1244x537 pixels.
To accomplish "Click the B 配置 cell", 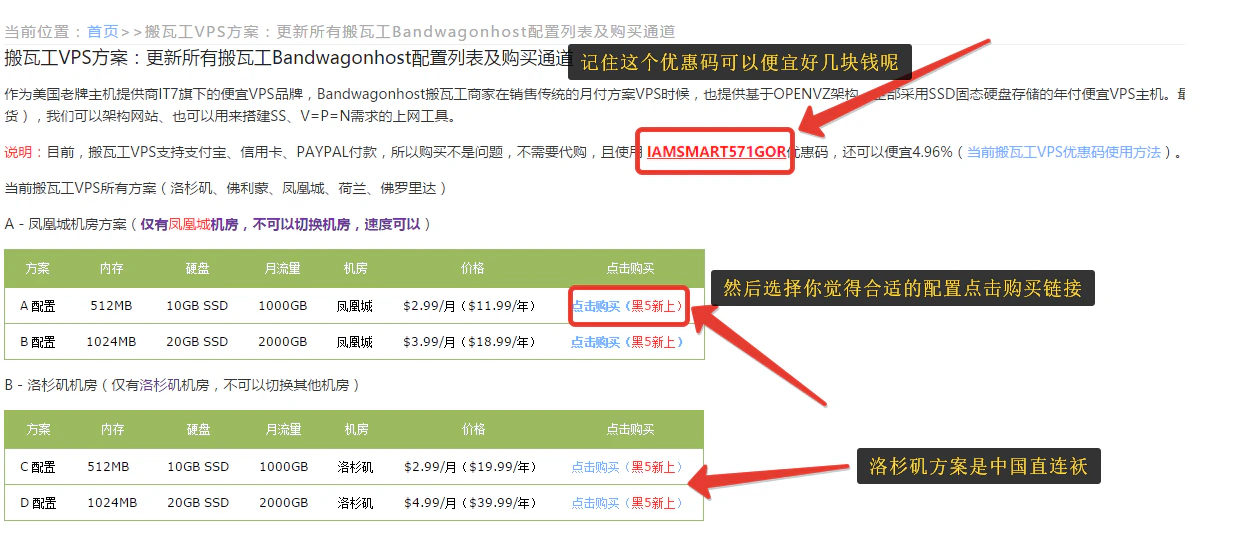I will (x=38, y=342).
